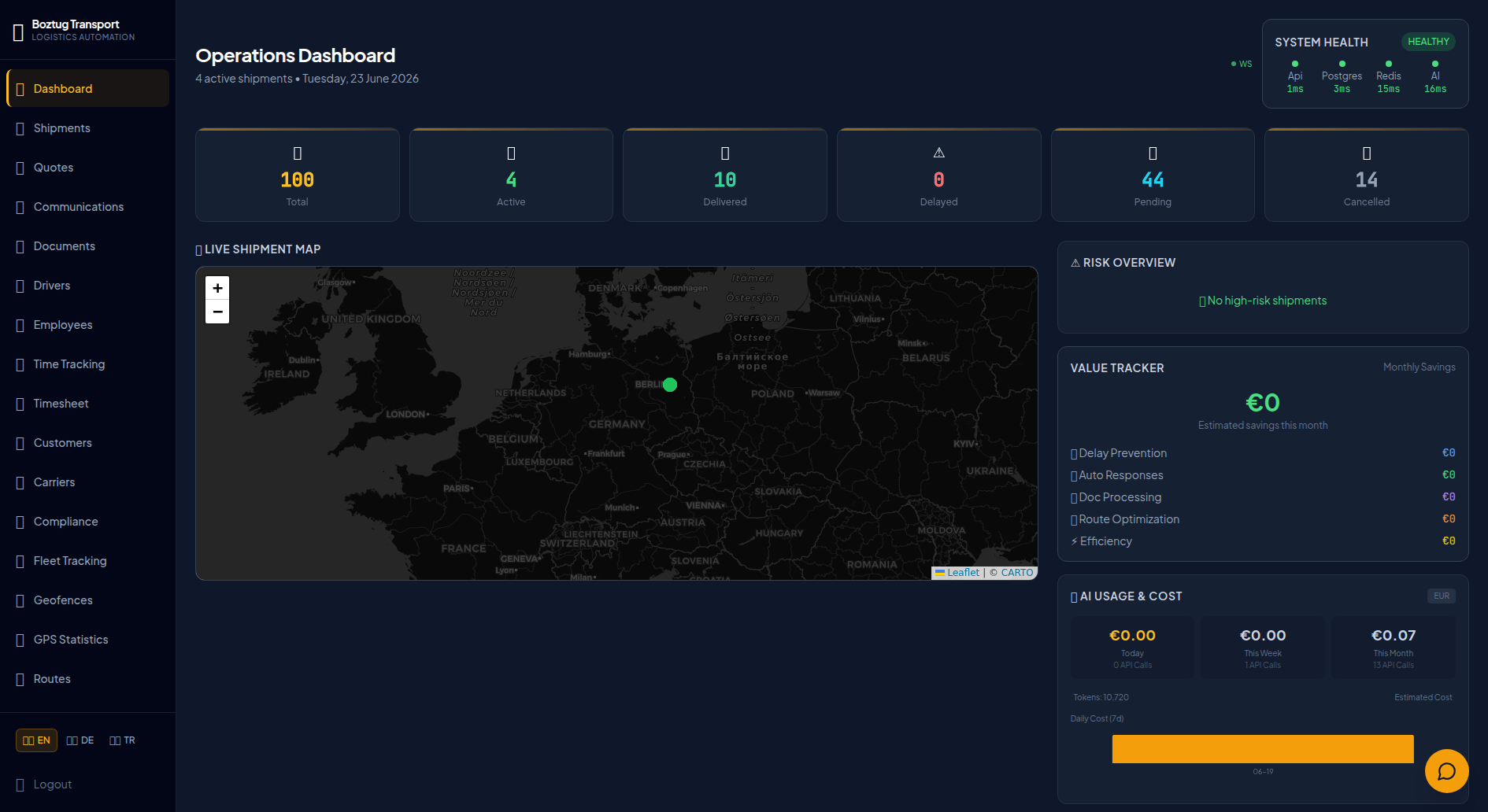This screenshot has height=812, width=1488.
Task: Click the Delivered card showing 10
Action: pos(725,175)
